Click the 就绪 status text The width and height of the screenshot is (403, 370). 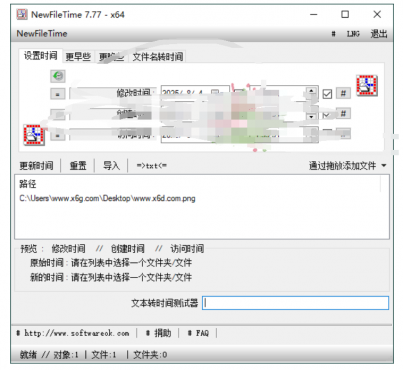pos(28,355)
